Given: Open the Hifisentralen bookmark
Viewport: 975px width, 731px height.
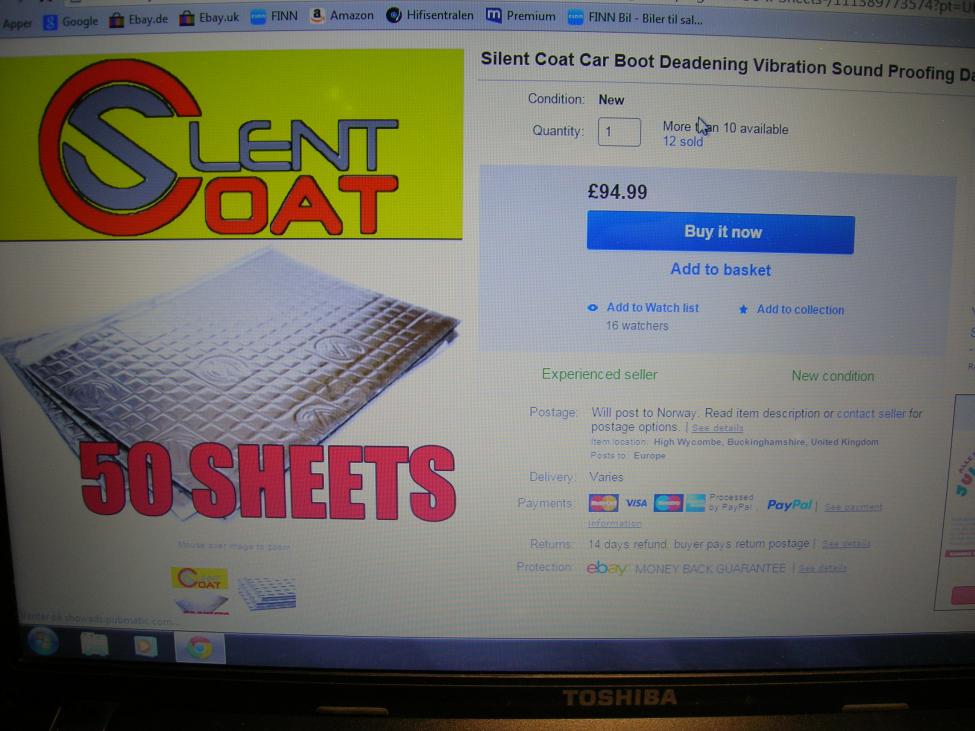Looking at the screenshot, I should [x=430, y=15].
